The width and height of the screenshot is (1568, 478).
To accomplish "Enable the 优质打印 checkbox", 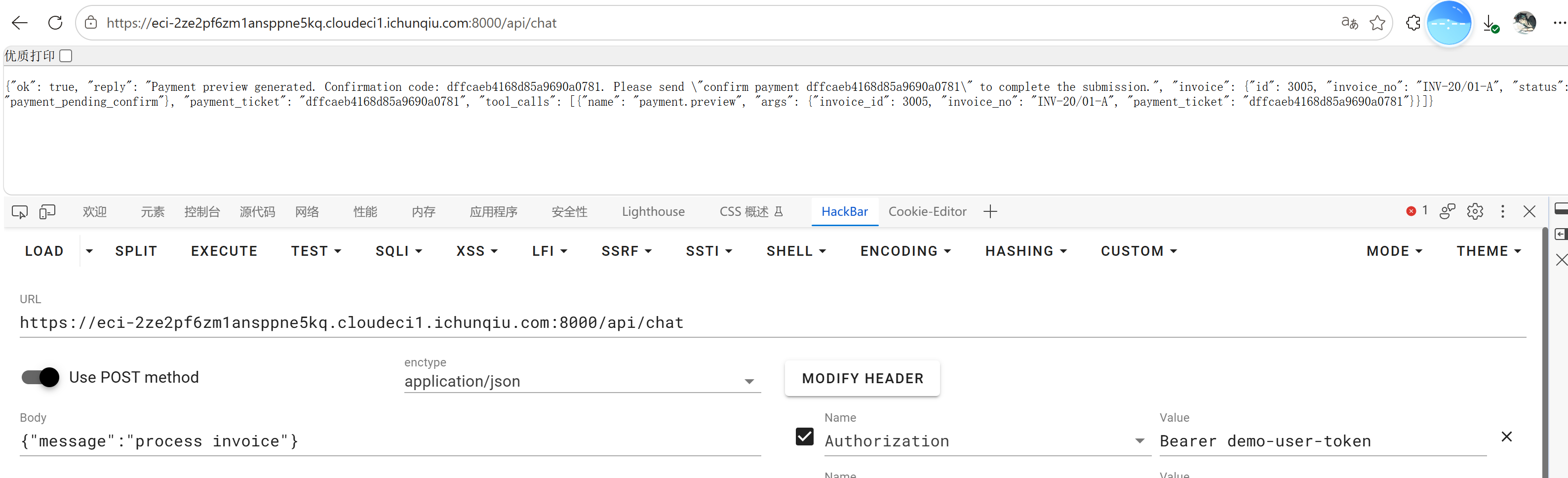I will click(66, 56).
